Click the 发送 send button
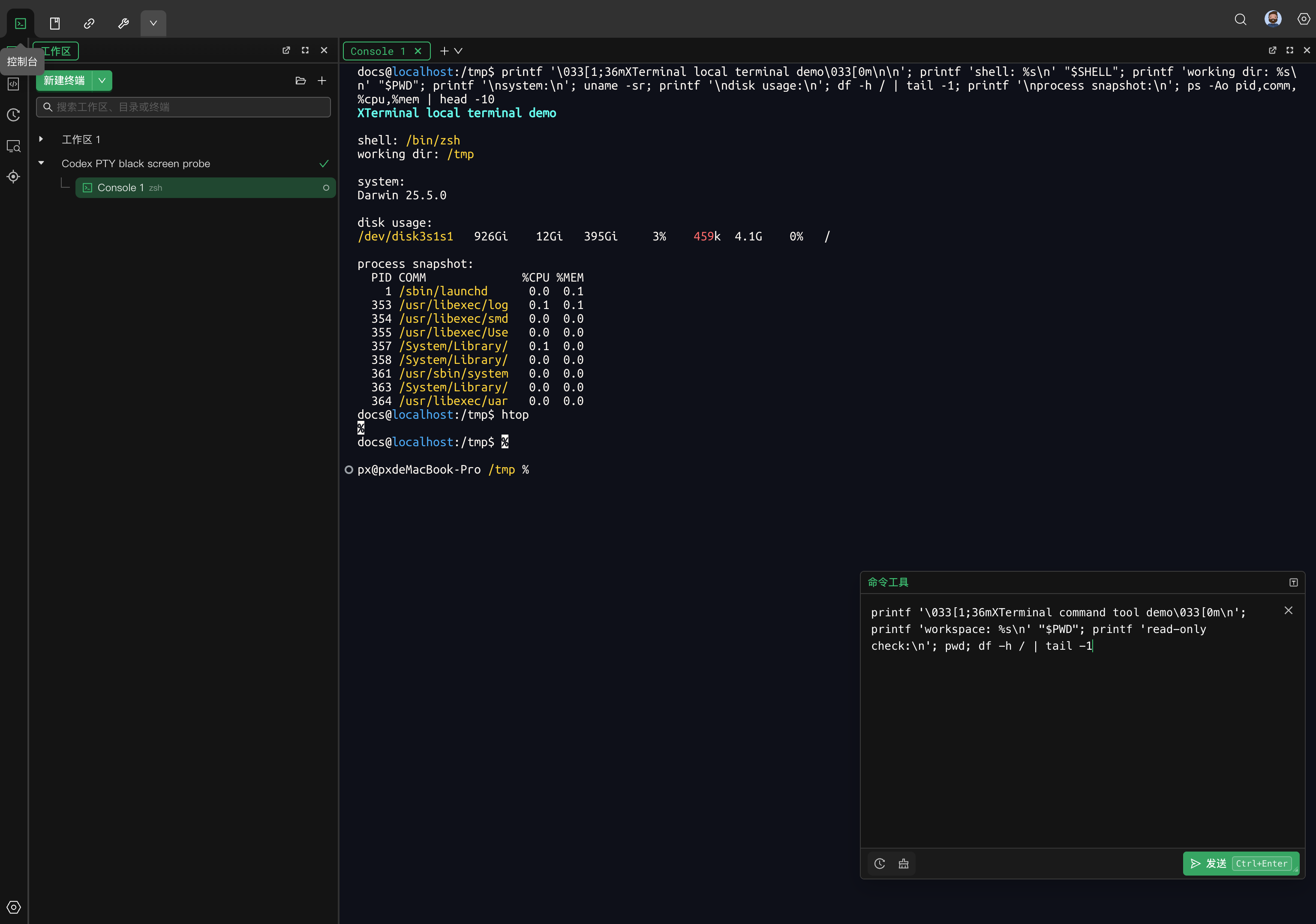The height and width of the screenshot is (924, 1316). click(1241, 864)
